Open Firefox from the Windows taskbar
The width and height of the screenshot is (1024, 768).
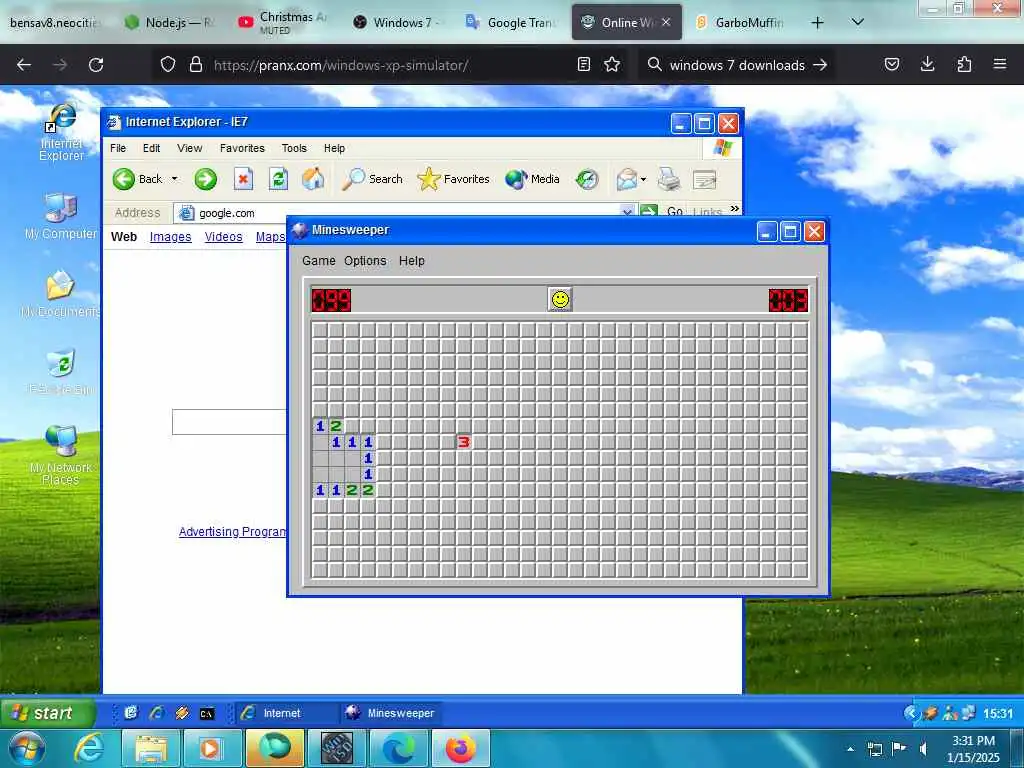(x=461, y=748)
